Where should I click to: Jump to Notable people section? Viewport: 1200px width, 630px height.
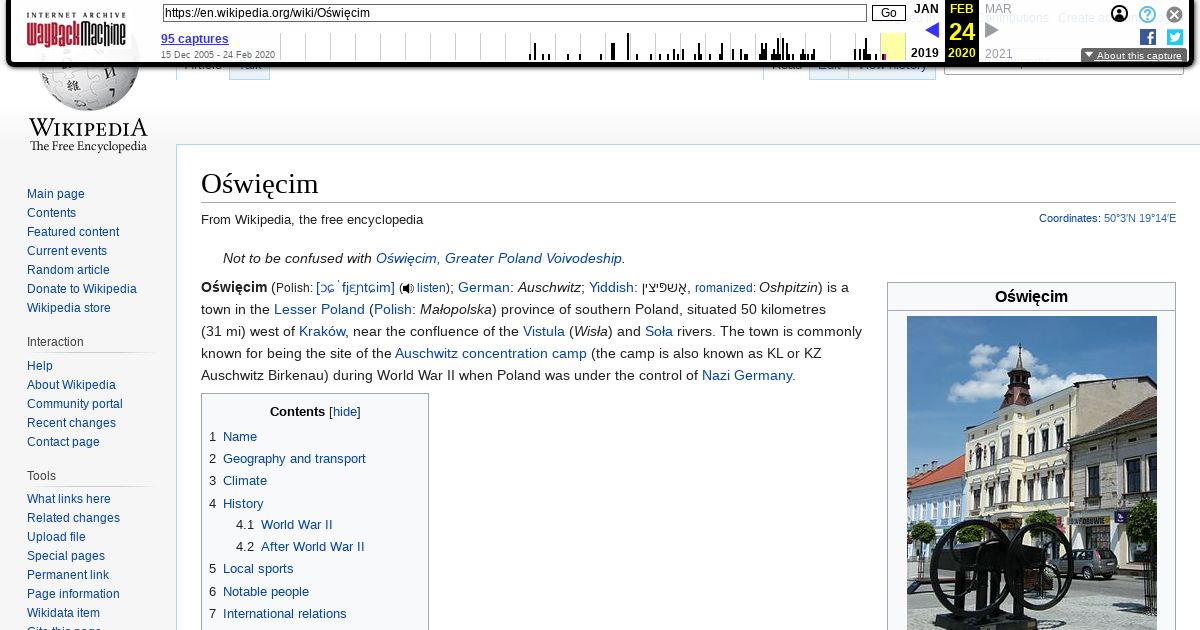266,592
